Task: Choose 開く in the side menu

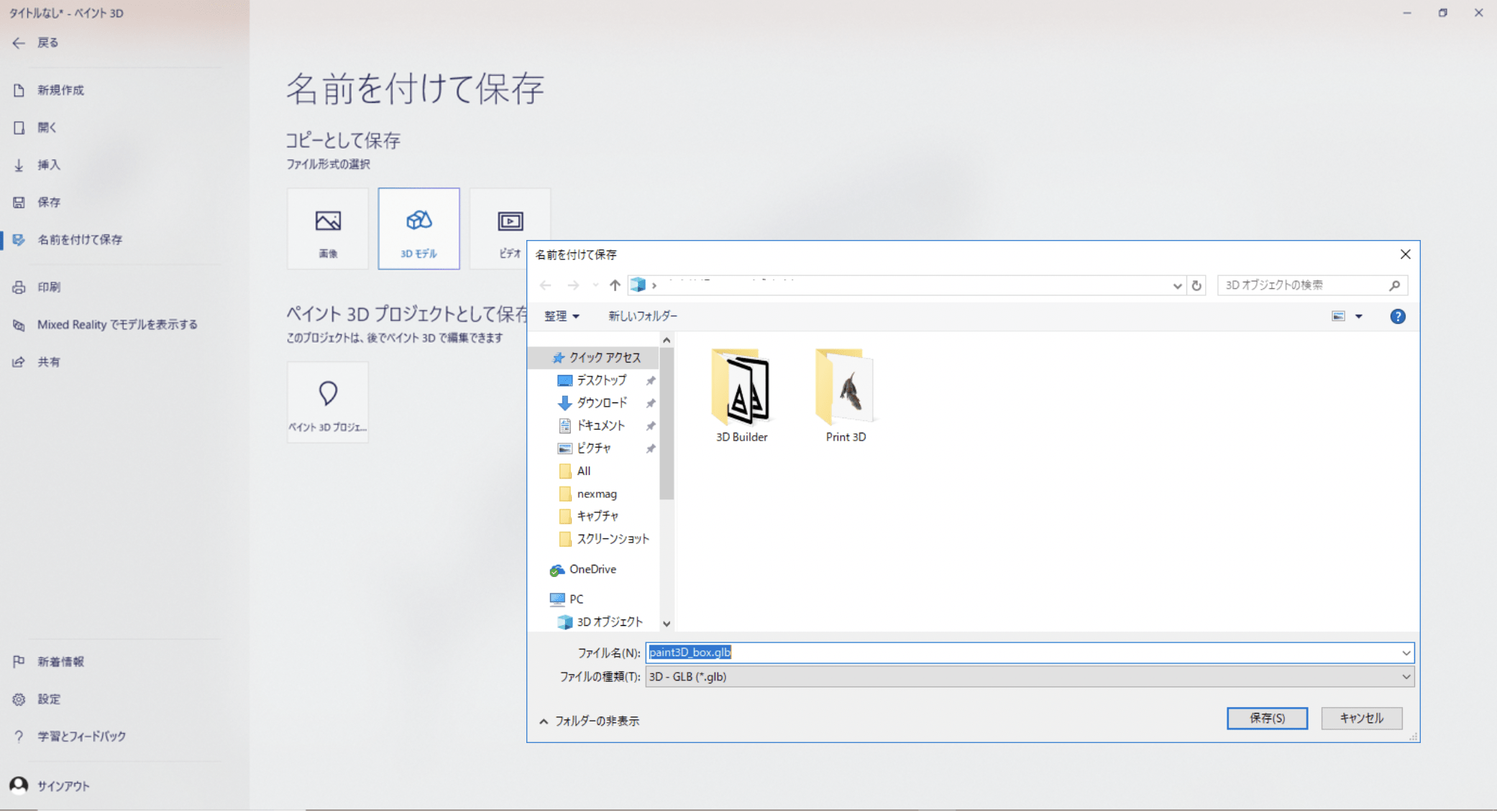Action: tap(47, 127)
